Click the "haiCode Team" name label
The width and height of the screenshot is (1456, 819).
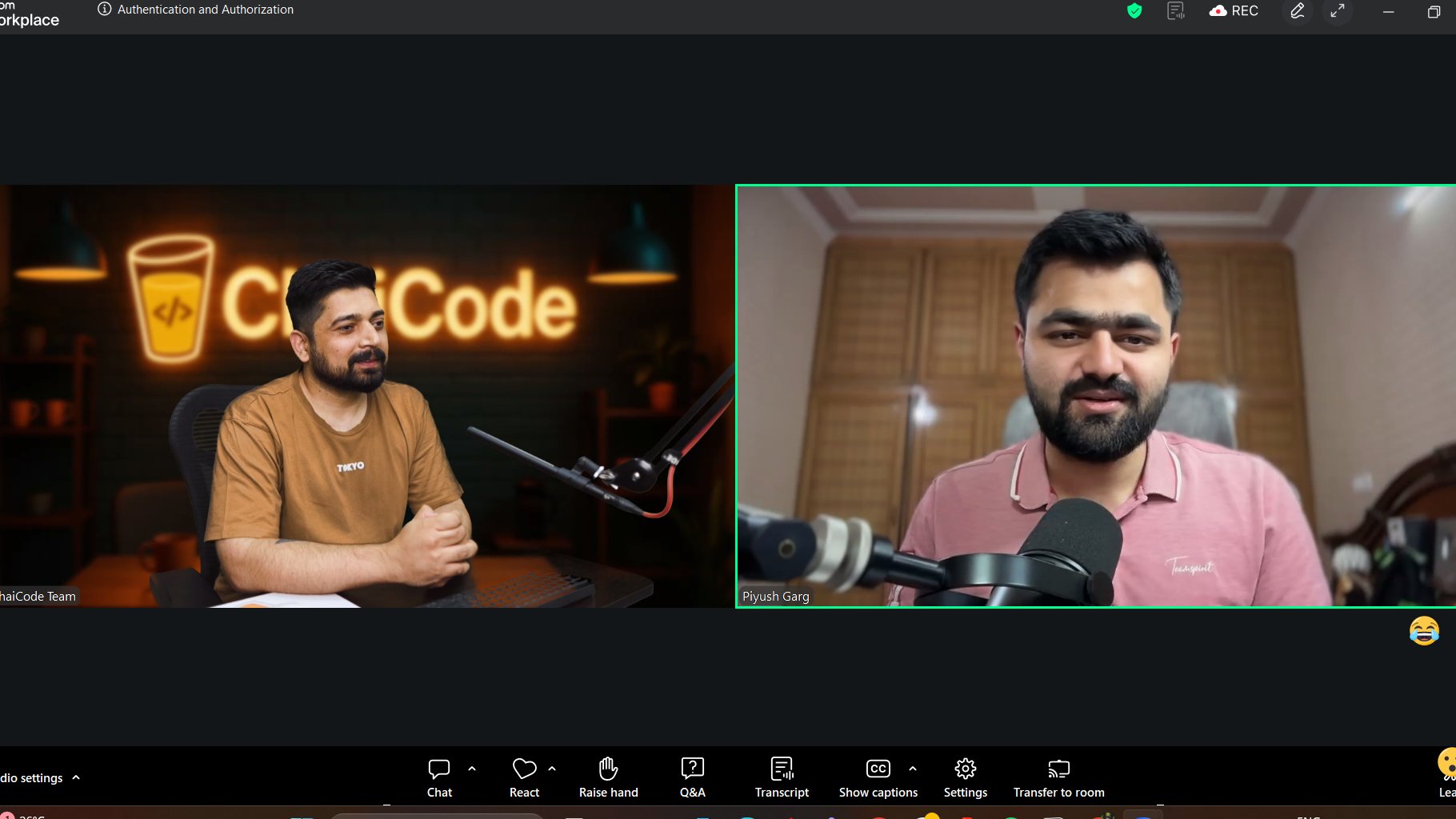coord(38,596)
